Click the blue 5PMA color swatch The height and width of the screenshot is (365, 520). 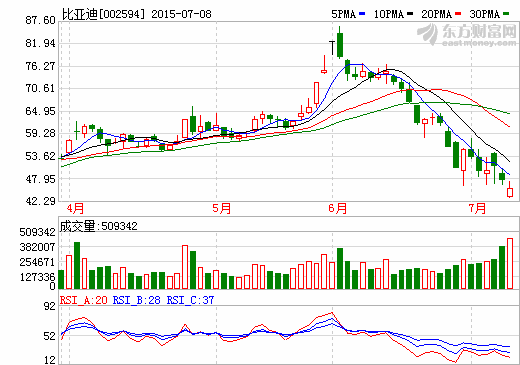[x=362, y=14]
